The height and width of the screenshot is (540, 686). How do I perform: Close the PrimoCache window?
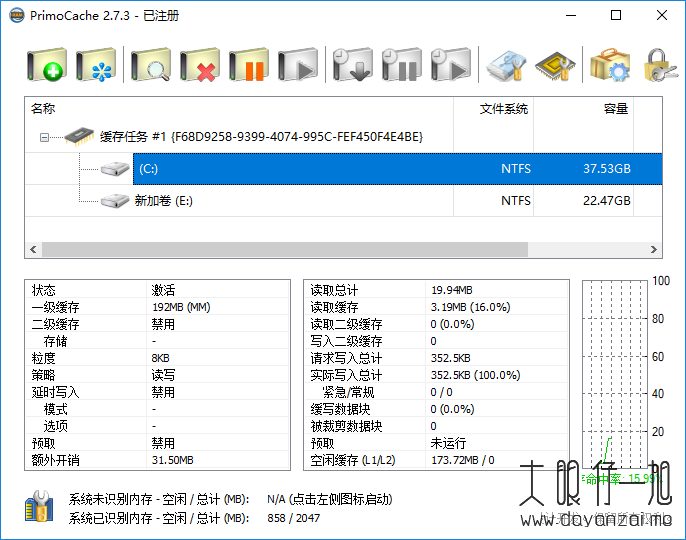[662, 16]
